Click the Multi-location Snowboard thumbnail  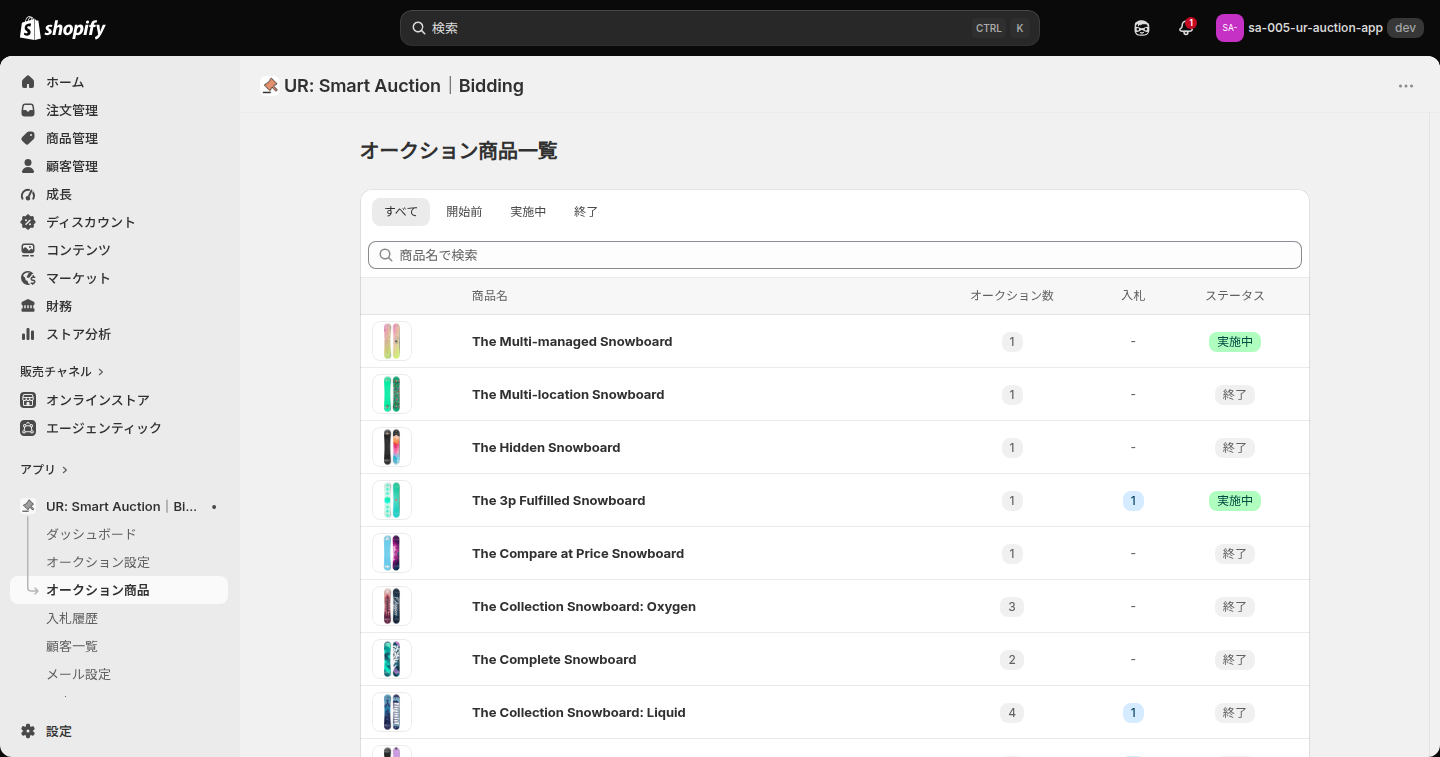(x=392, y=394)
